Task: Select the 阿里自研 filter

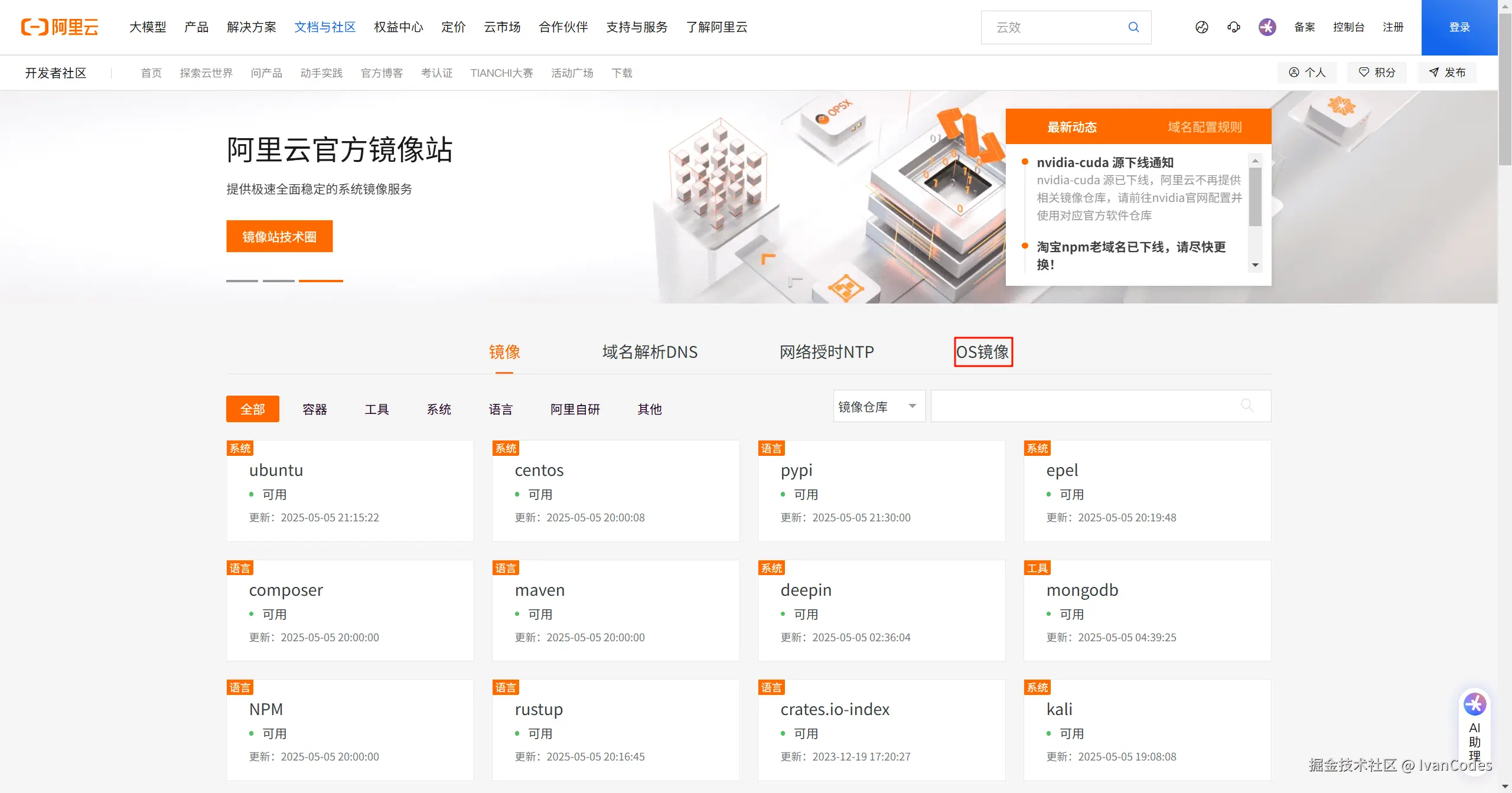Action: tap(575, 409)
